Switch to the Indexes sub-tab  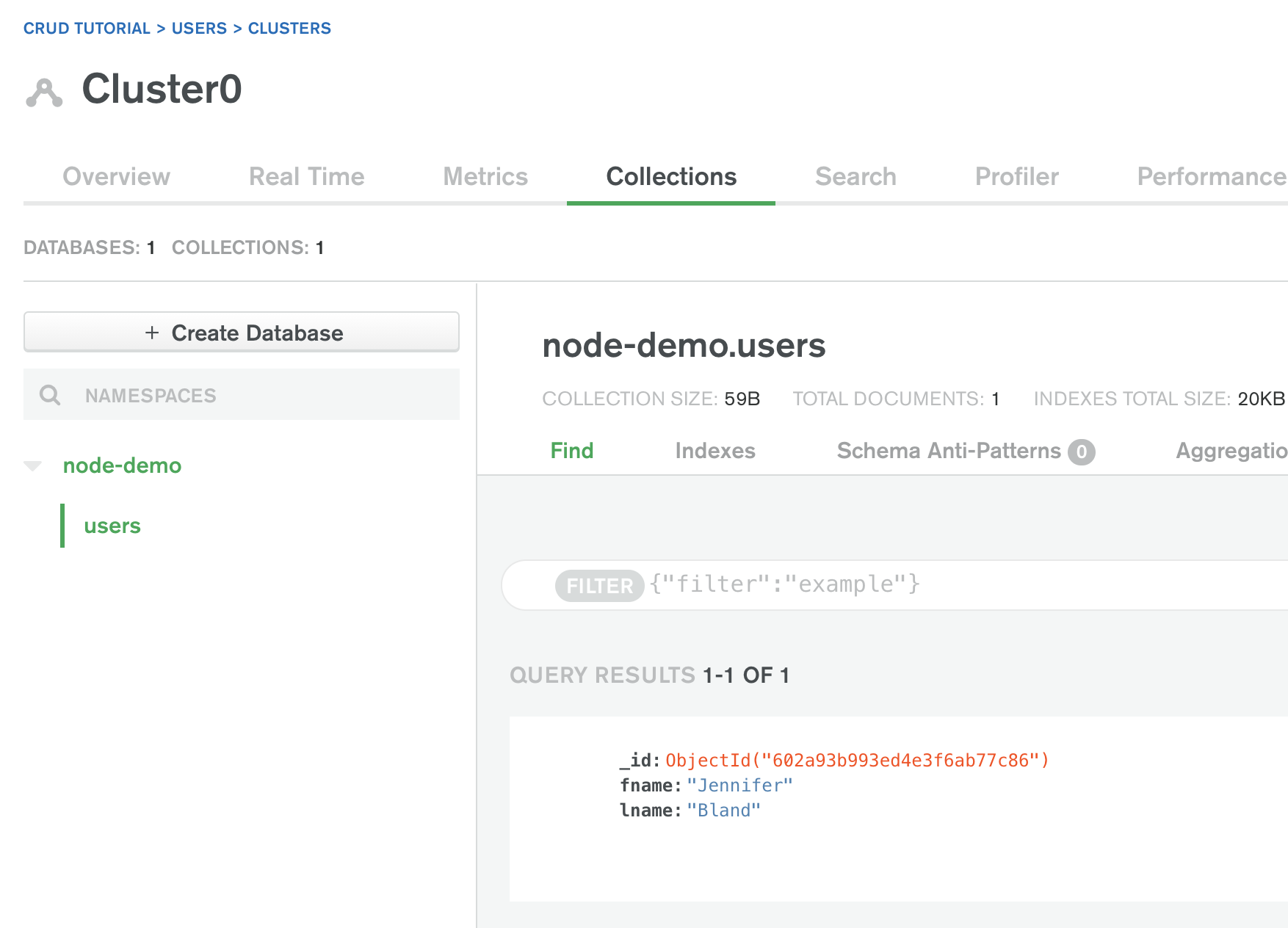tap(714, 451)
